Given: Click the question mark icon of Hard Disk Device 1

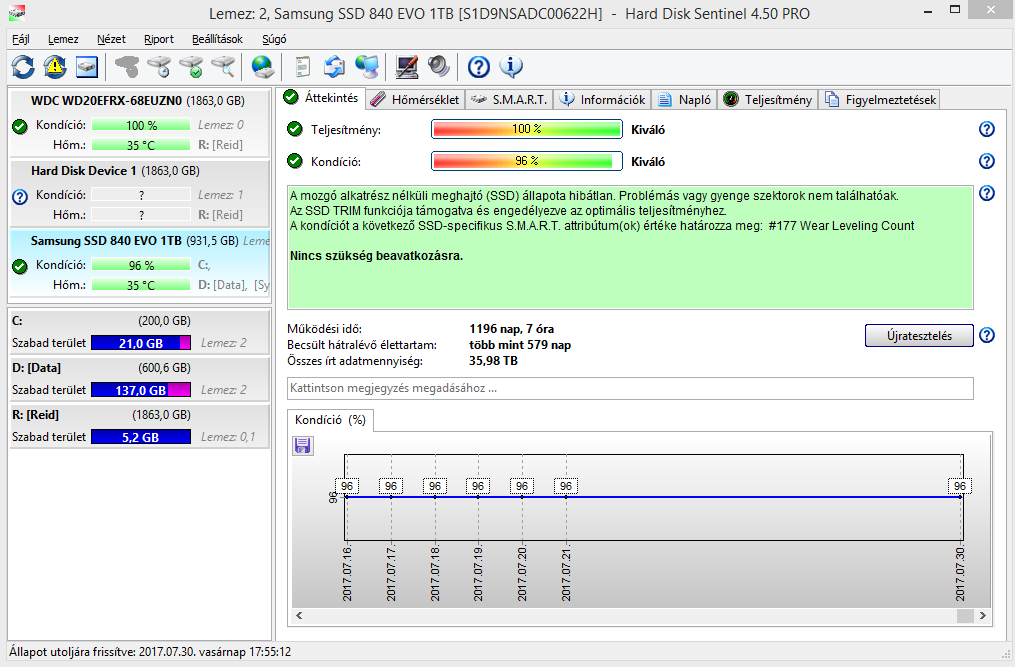Looking at the screenshot, I should pos(20,196).
